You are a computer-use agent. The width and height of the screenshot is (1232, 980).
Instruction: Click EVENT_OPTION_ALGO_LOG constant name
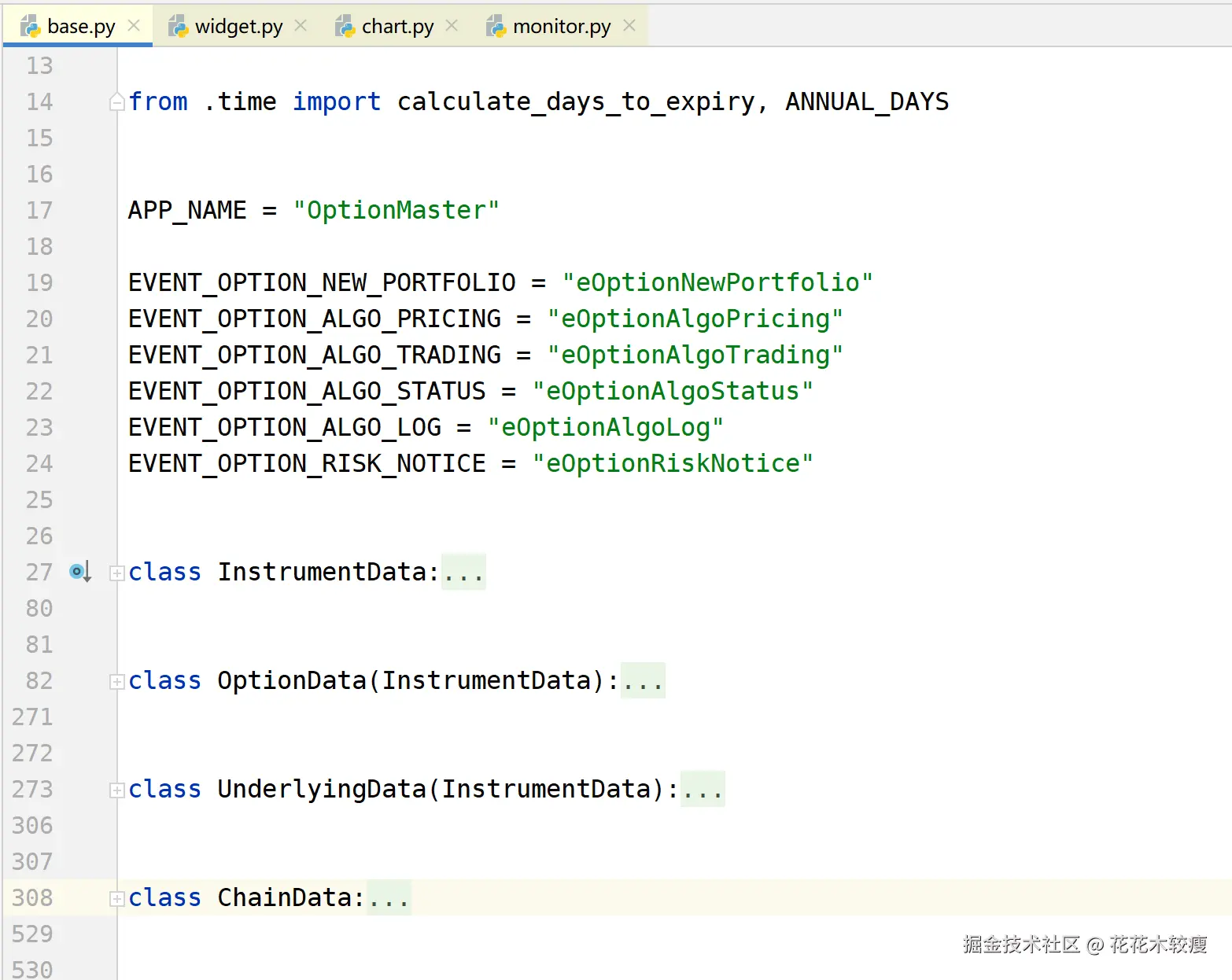pyautogui.click(x=285, y=427)
